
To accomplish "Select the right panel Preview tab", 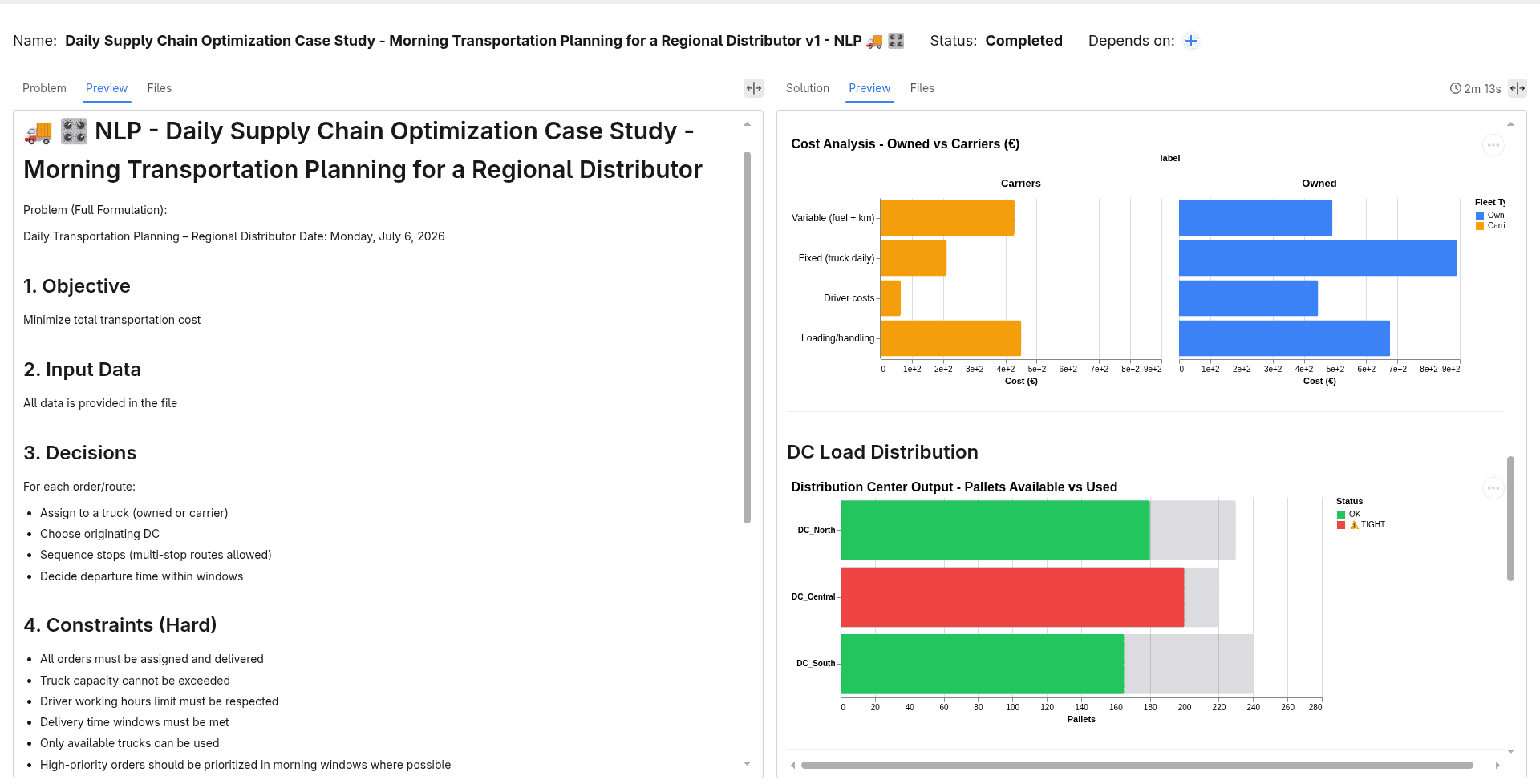I will (869, 88).
